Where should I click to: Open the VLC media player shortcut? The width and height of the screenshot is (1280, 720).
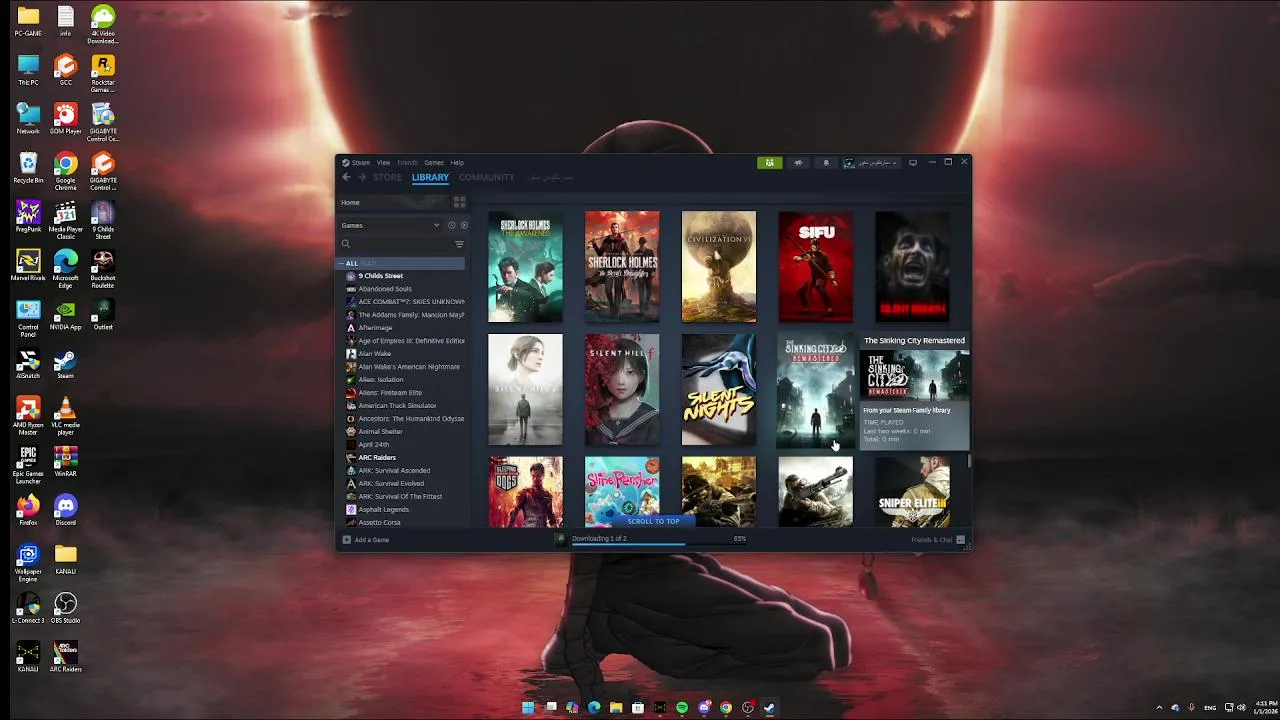[65, 414]
